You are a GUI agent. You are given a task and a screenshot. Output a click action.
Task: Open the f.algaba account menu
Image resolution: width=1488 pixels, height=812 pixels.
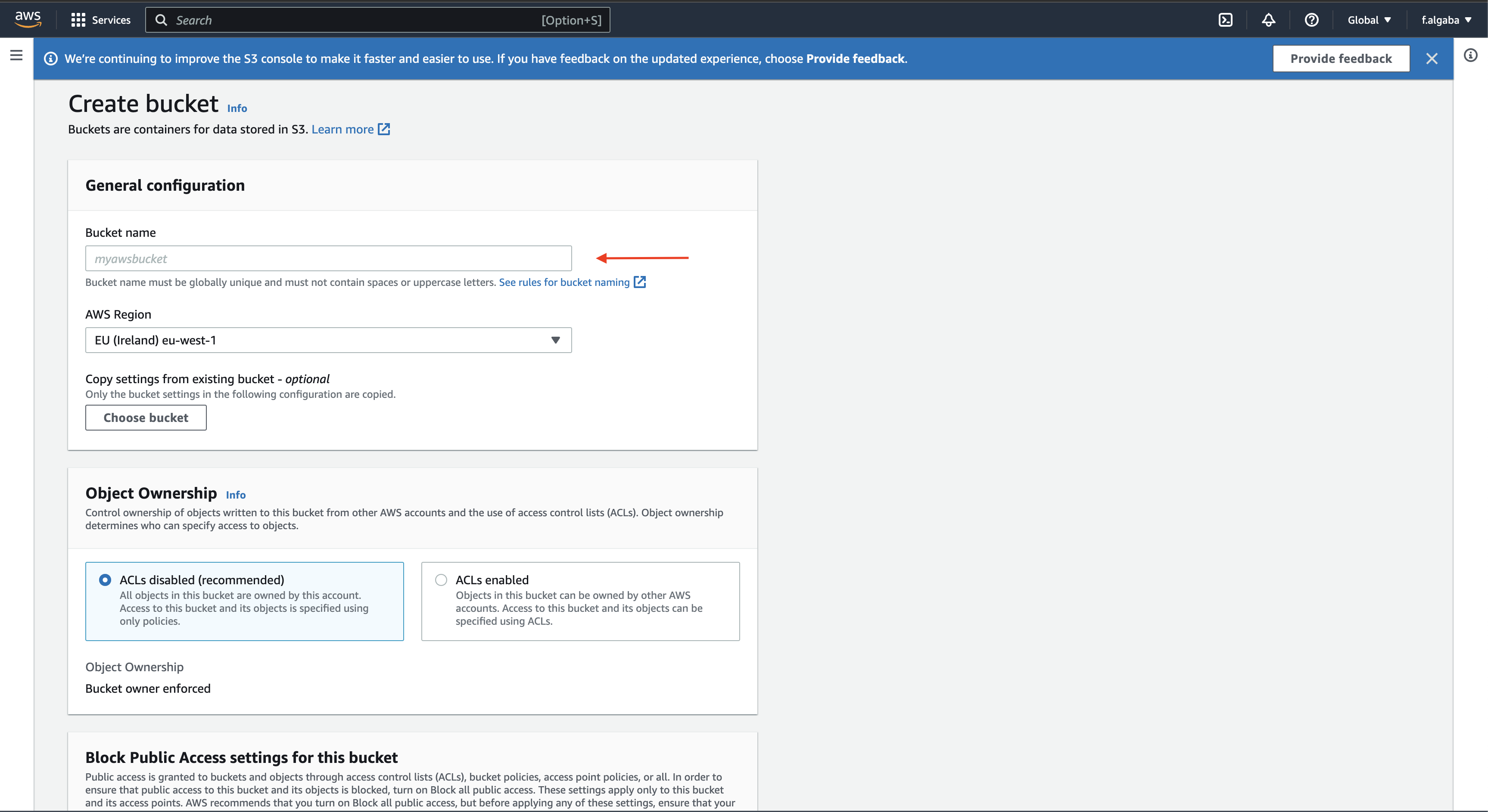click(x=1446, y=20)
